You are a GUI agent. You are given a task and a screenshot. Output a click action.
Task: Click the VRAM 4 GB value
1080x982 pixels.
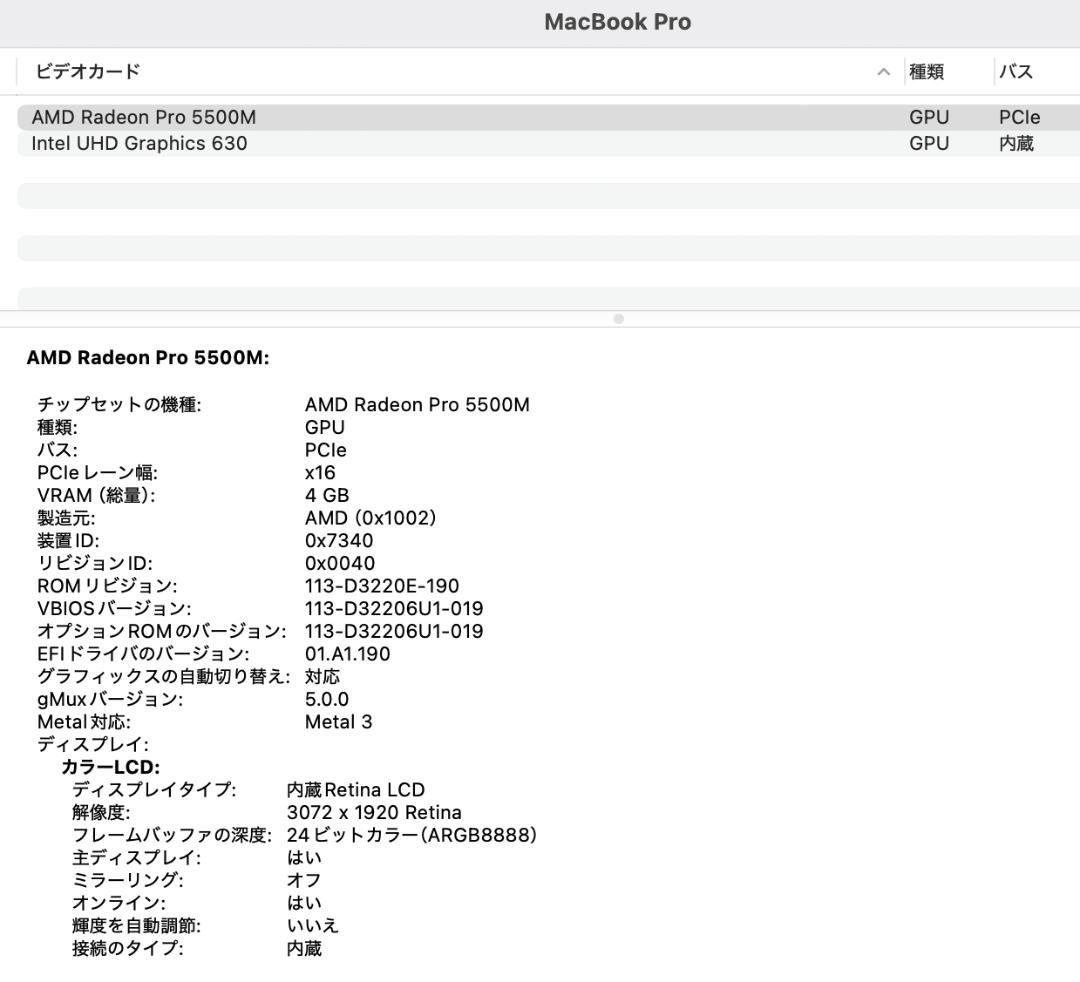coord(327,495)
